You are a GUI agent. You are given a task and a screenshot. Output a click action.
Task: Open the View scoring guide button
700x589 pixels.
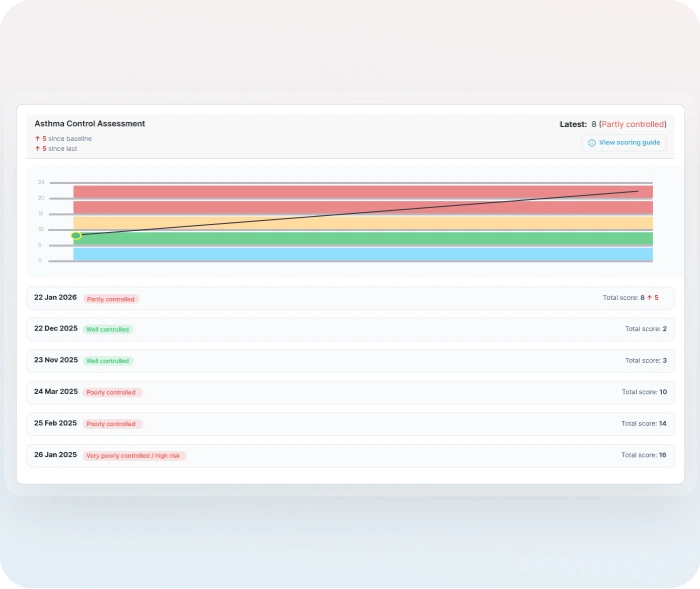coord(624,143)
